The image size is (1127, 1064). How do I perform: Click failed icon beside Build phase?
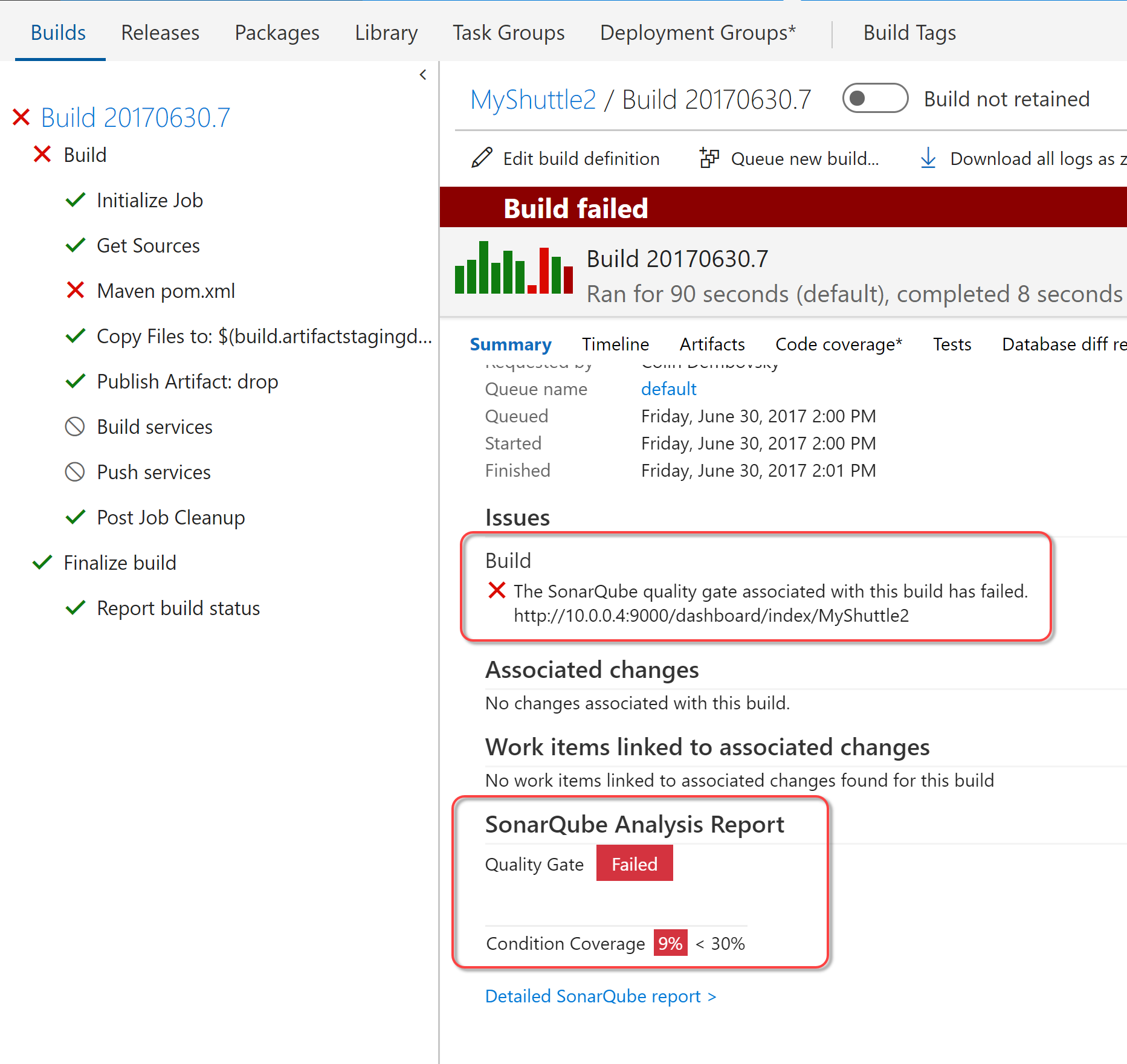click(42, 154)
